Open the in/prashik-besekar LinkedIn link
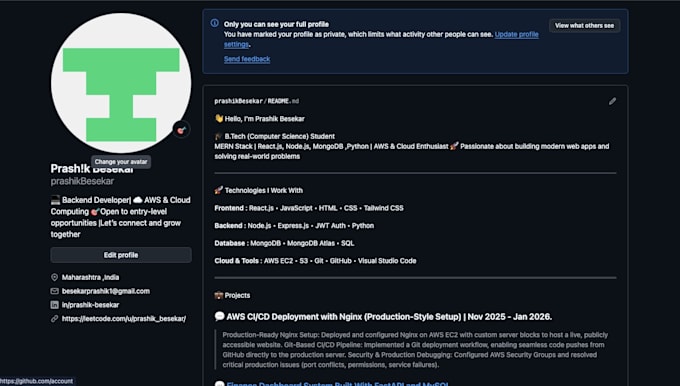This screenshot has height=386, width=680. pyautogui.click(x=90, y=305)
